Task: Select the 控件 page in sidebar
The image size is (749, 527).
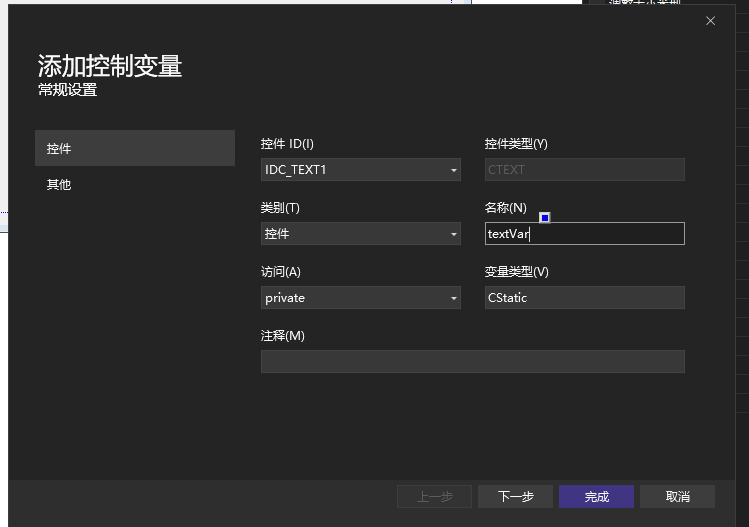Action: click(x=135, y=148)
